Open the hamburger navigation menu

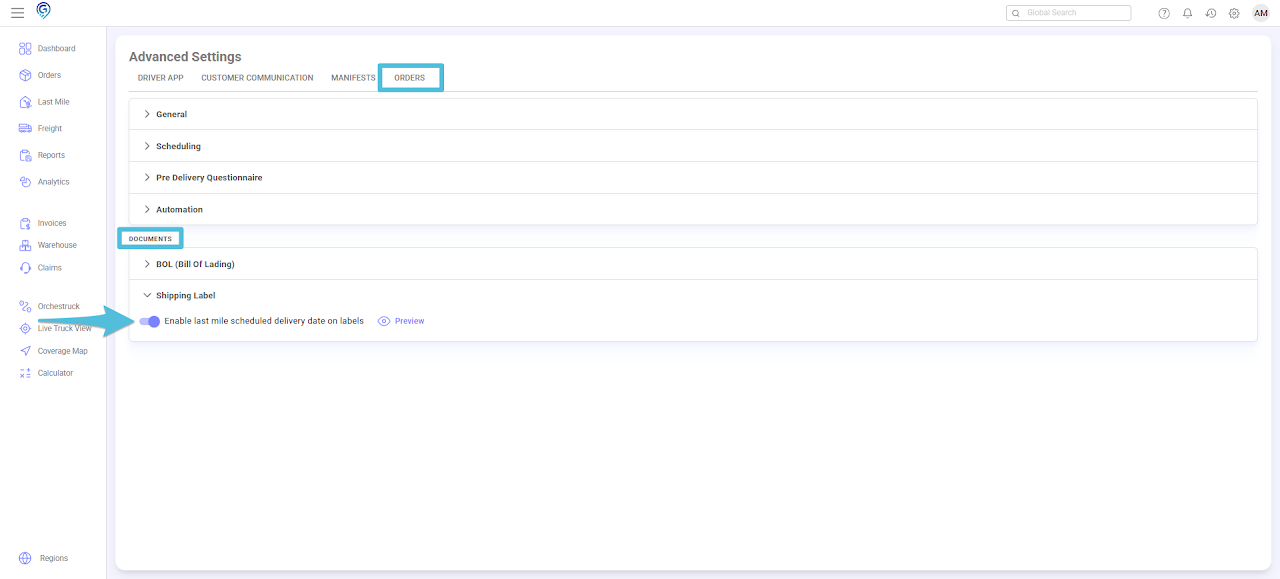17,13
